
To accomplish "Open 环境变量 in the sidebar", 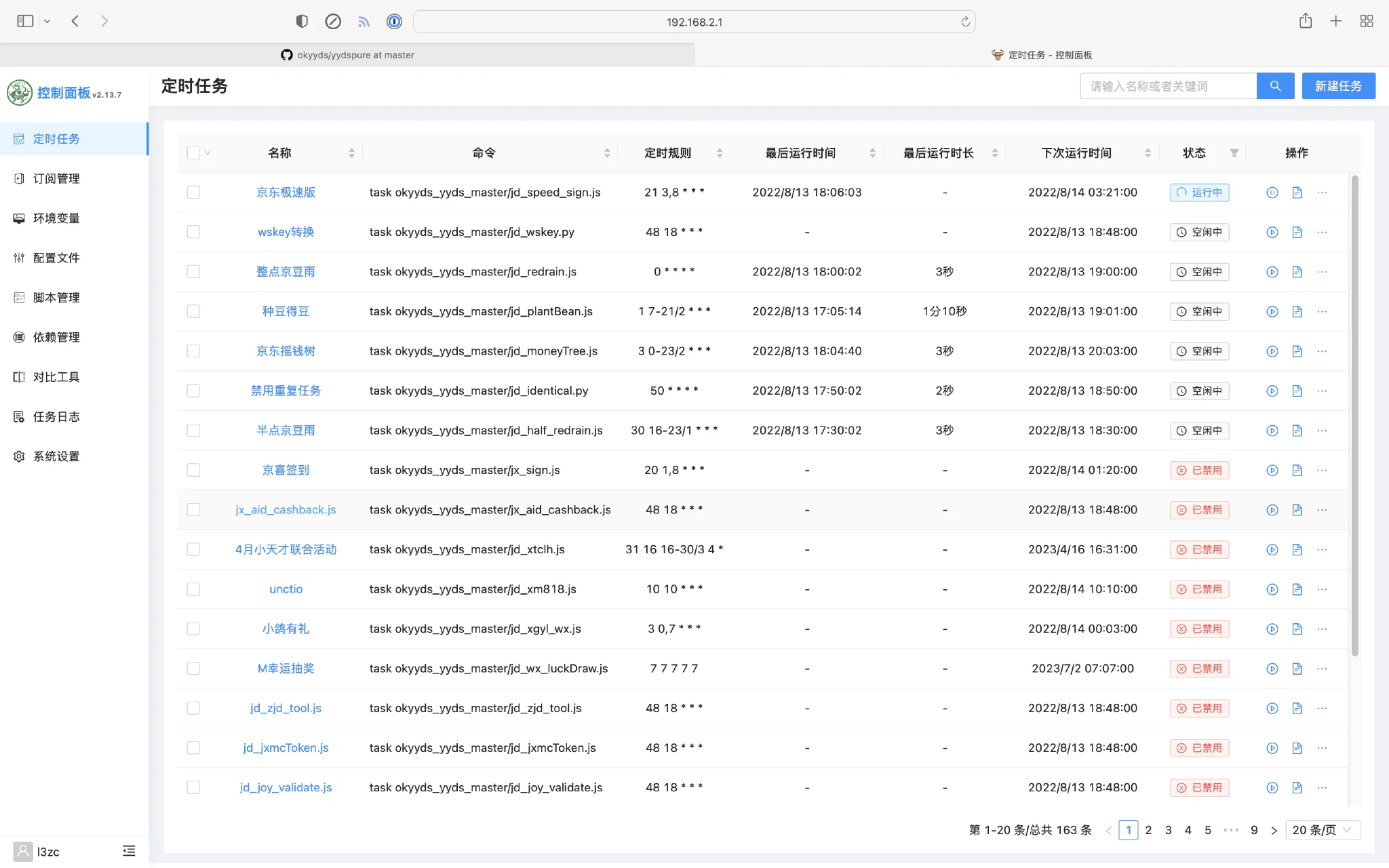I will [58, 218].
